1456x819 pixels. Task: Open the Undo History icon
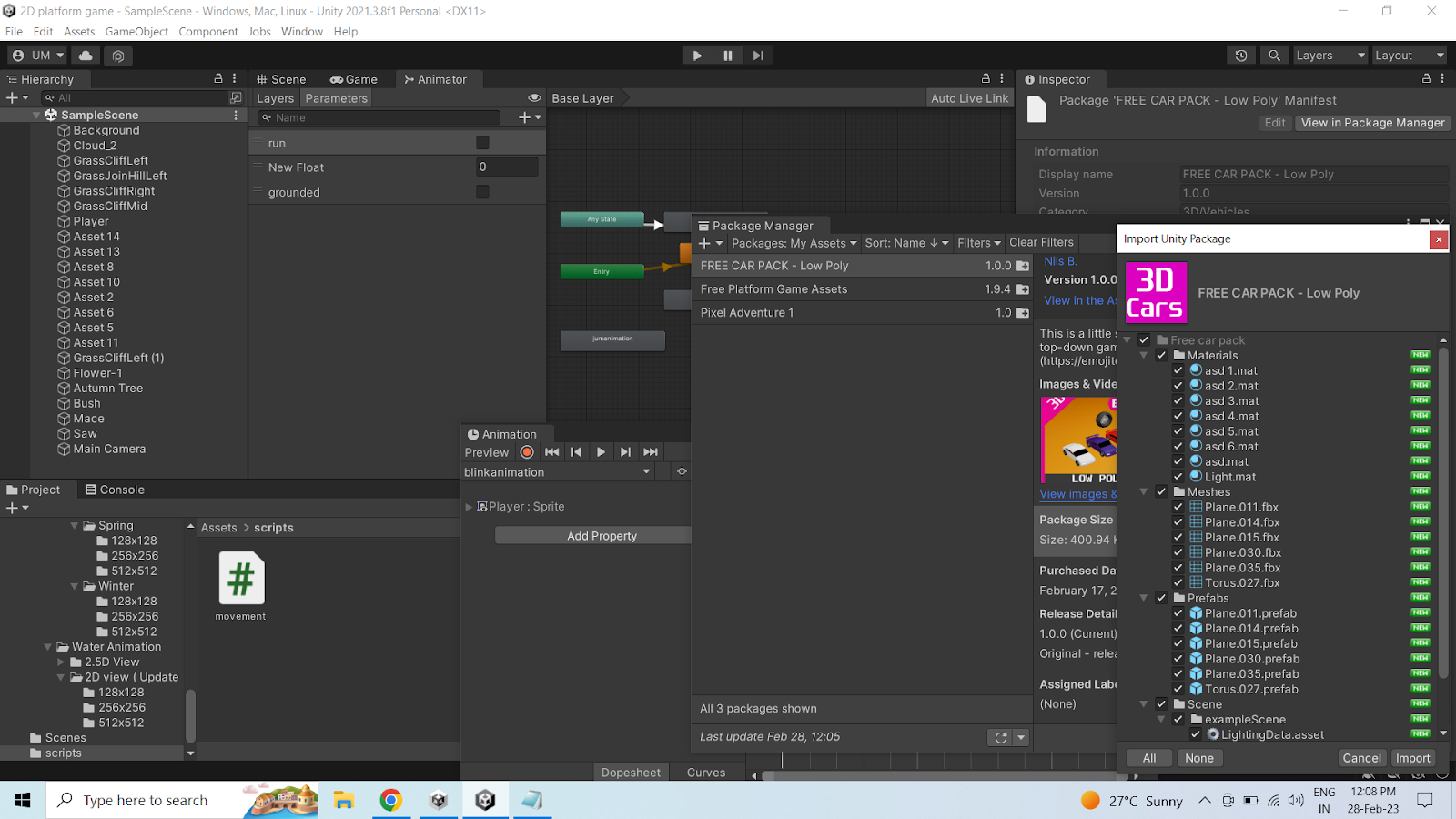(1241, 56)
